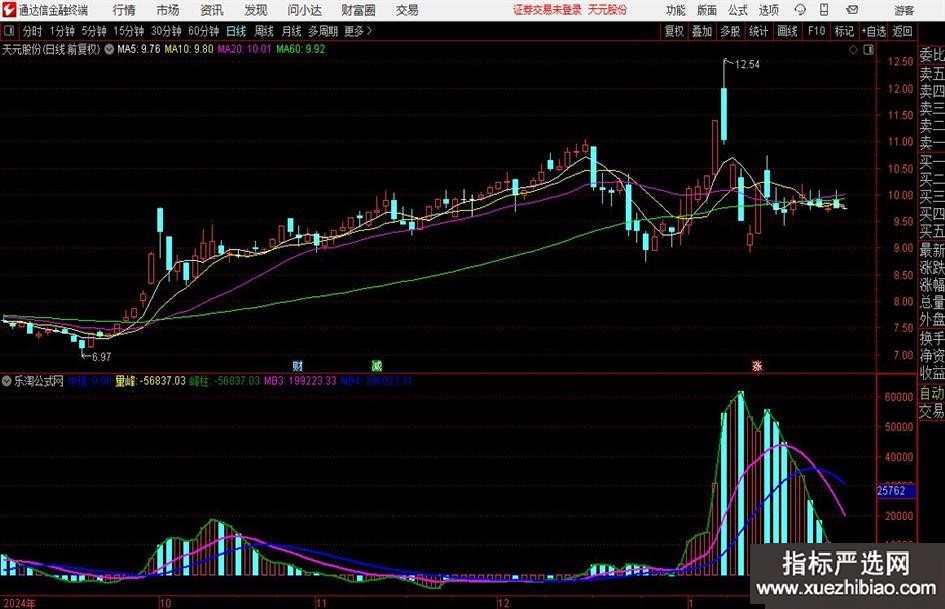Click the MA60: 9.92 indicator label
Viewport: 945px width, 609px height.
coord(301,49)
